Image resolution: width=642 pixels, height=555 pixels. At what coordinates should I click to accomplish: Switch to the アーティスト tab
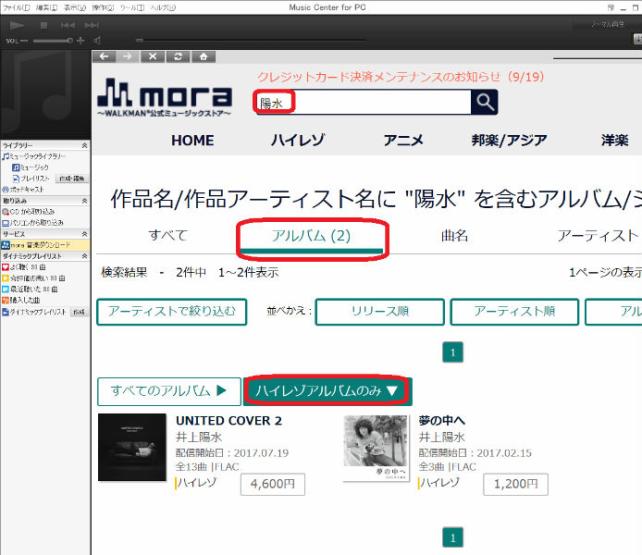click(x=598, y=235)
